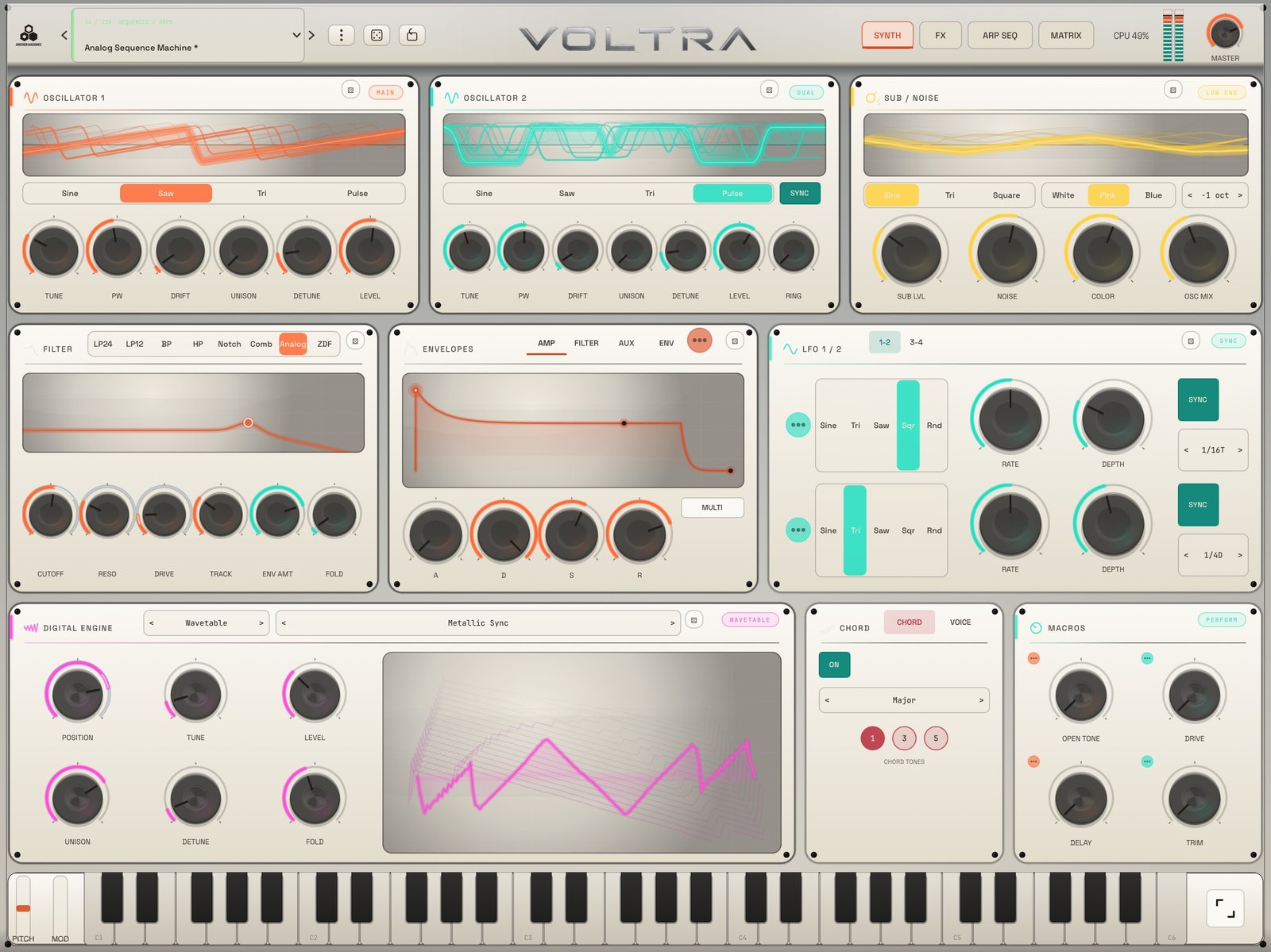The height and width of the screenshot is (952, 1271).
Task: Go to previous preset with left chevron
Action: click(x=64, y=35)
